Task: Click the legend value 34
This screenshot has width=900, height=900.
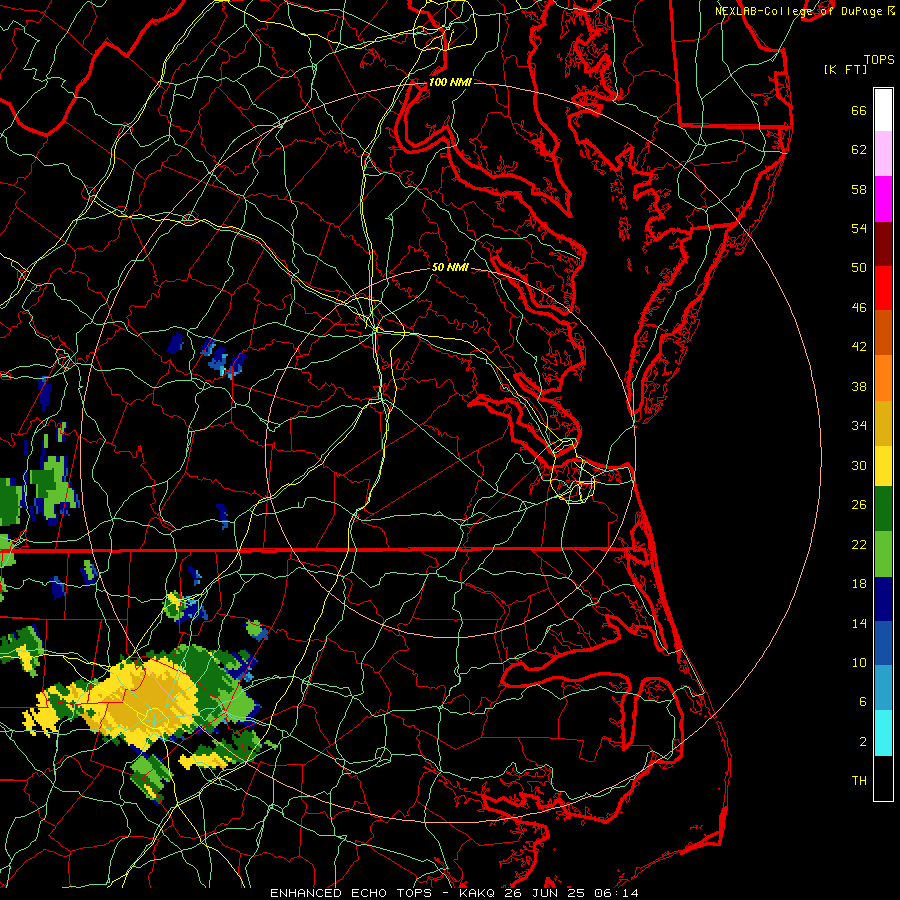Action: coord(859,425)
